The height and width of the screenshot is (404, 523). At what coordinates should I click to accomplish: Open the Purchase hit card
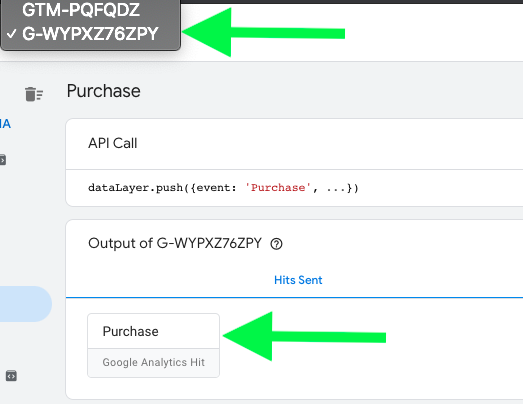153,345
